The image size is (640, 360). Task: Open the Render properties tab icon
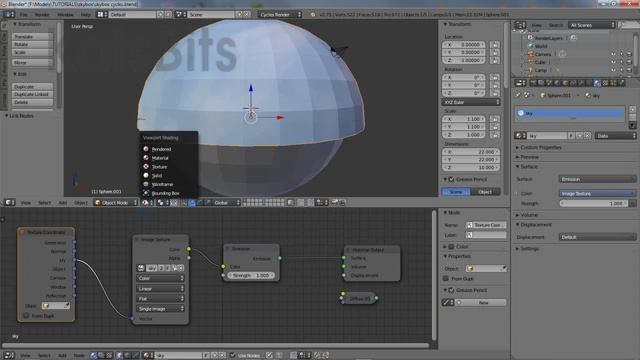[533, 83]
